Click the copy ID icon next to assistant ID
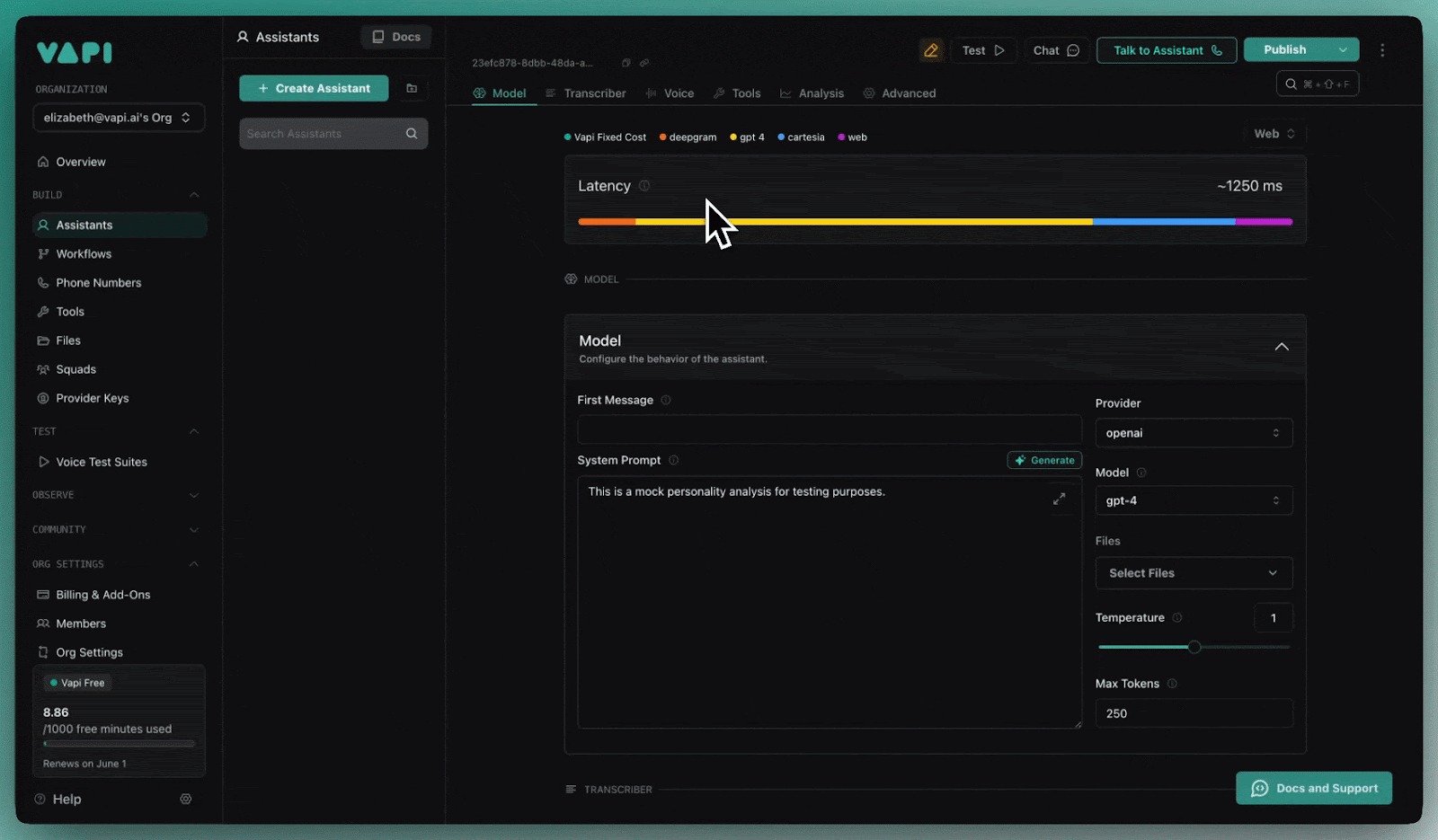1438x840 pixels. pos(626,63)
